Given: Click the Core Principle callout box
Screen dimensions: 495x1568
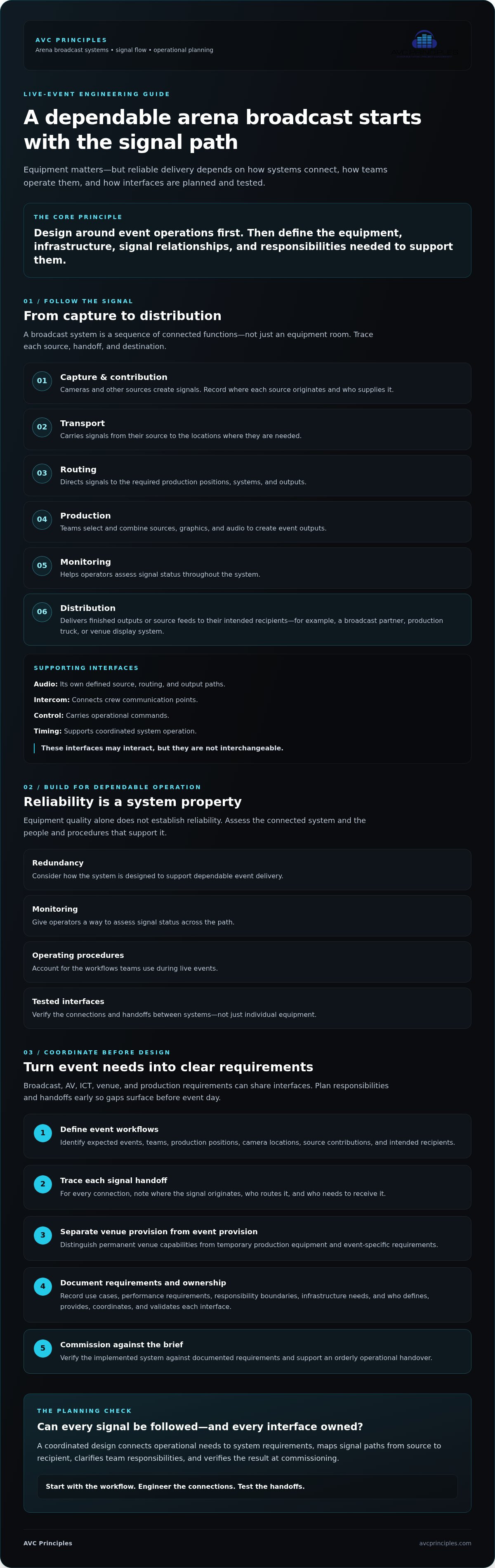Looking at the screenshot, I should point(247,241).
